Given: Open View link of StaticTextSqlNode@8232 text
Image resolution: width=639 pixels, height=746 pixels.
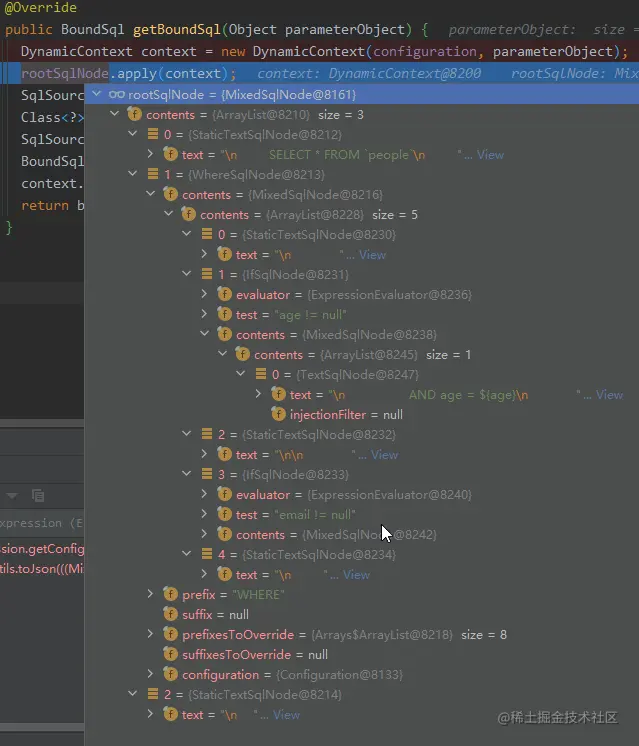Looking at the screenshot, I should coord(384,454).
